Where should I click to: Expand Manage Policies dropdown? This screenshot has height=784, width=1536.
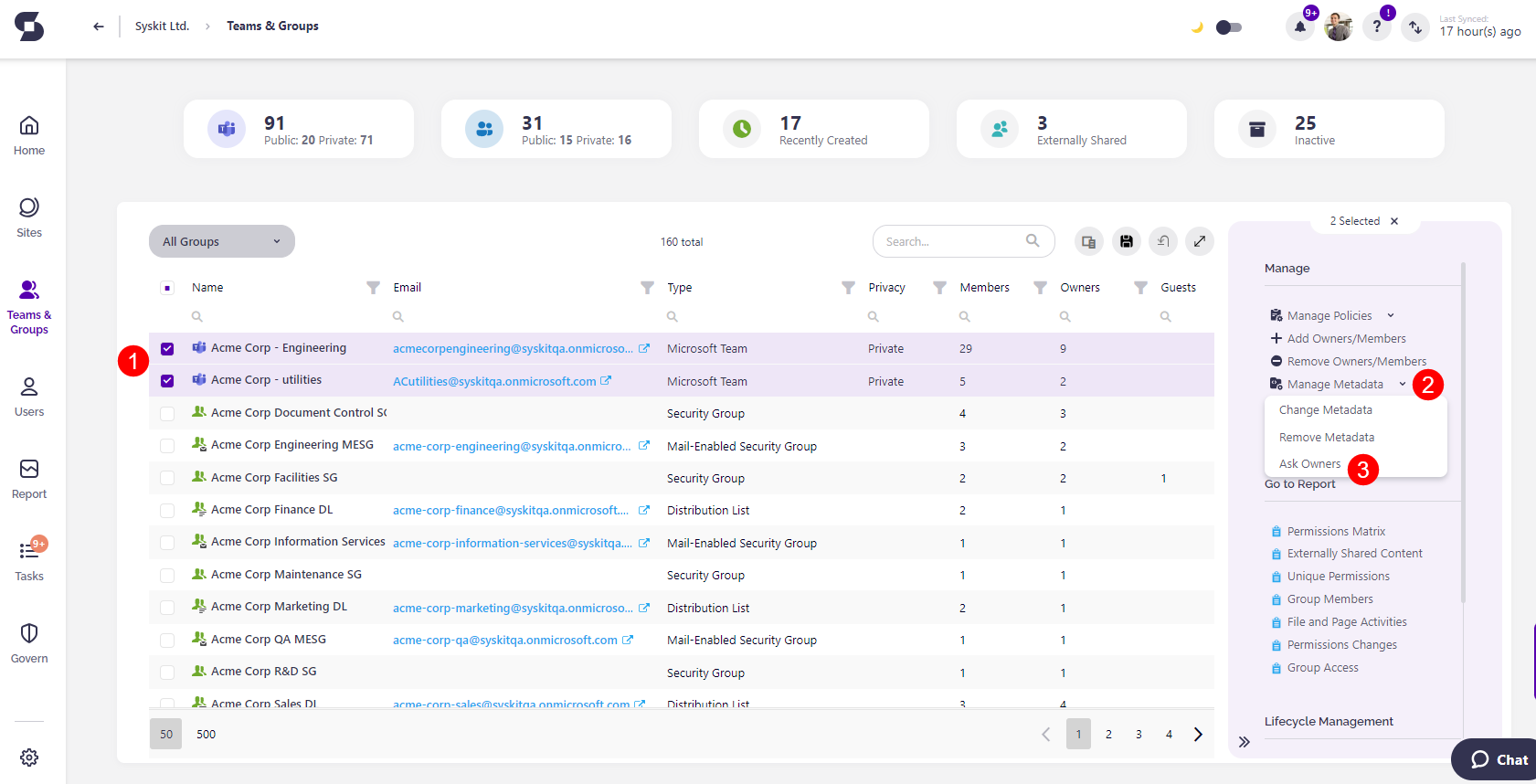1391,315
